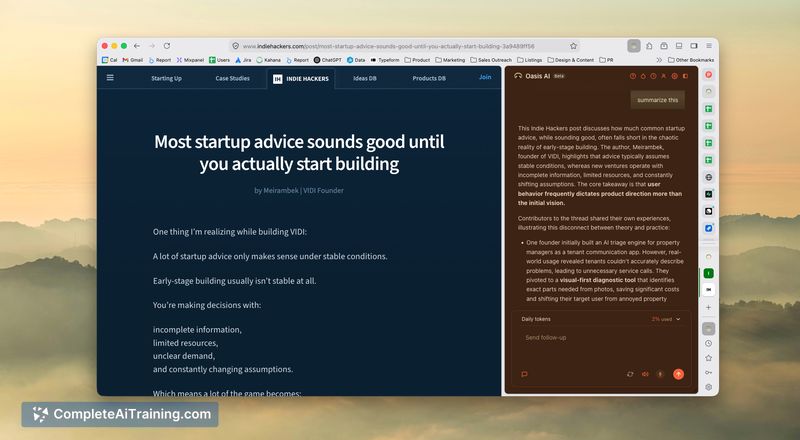Open the Kahana bookmark

click(268, 60)
